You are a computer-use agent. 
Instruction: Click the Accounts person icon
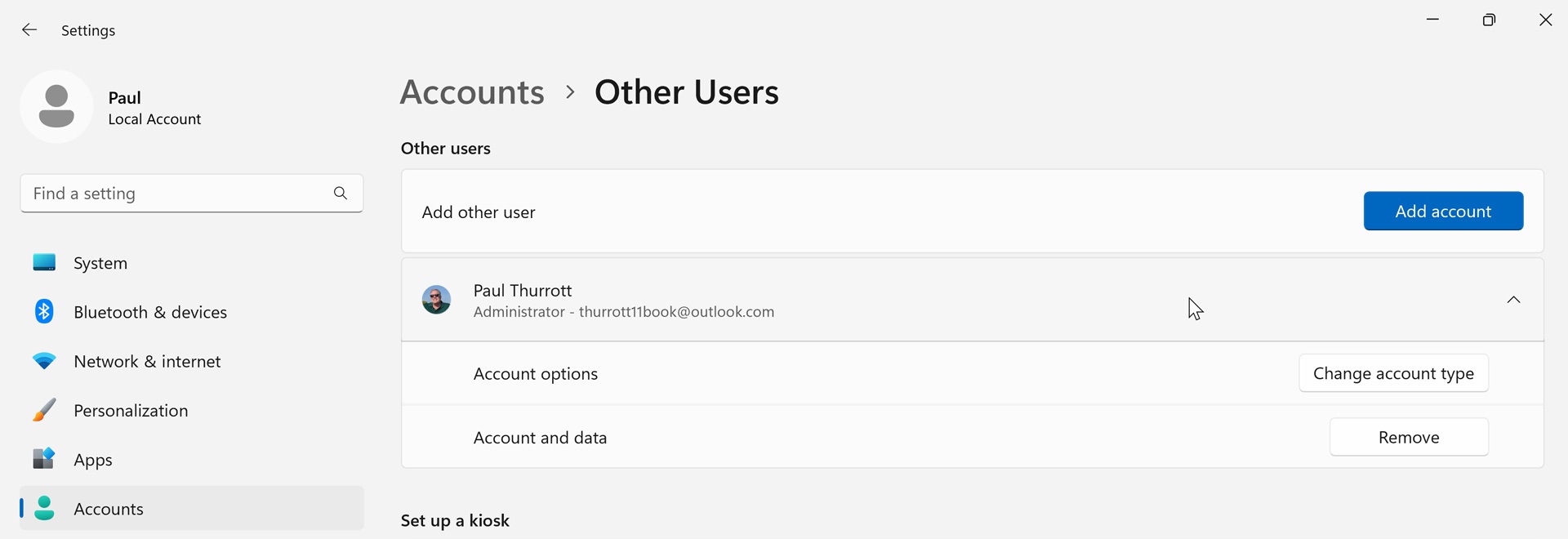(44, 508)
